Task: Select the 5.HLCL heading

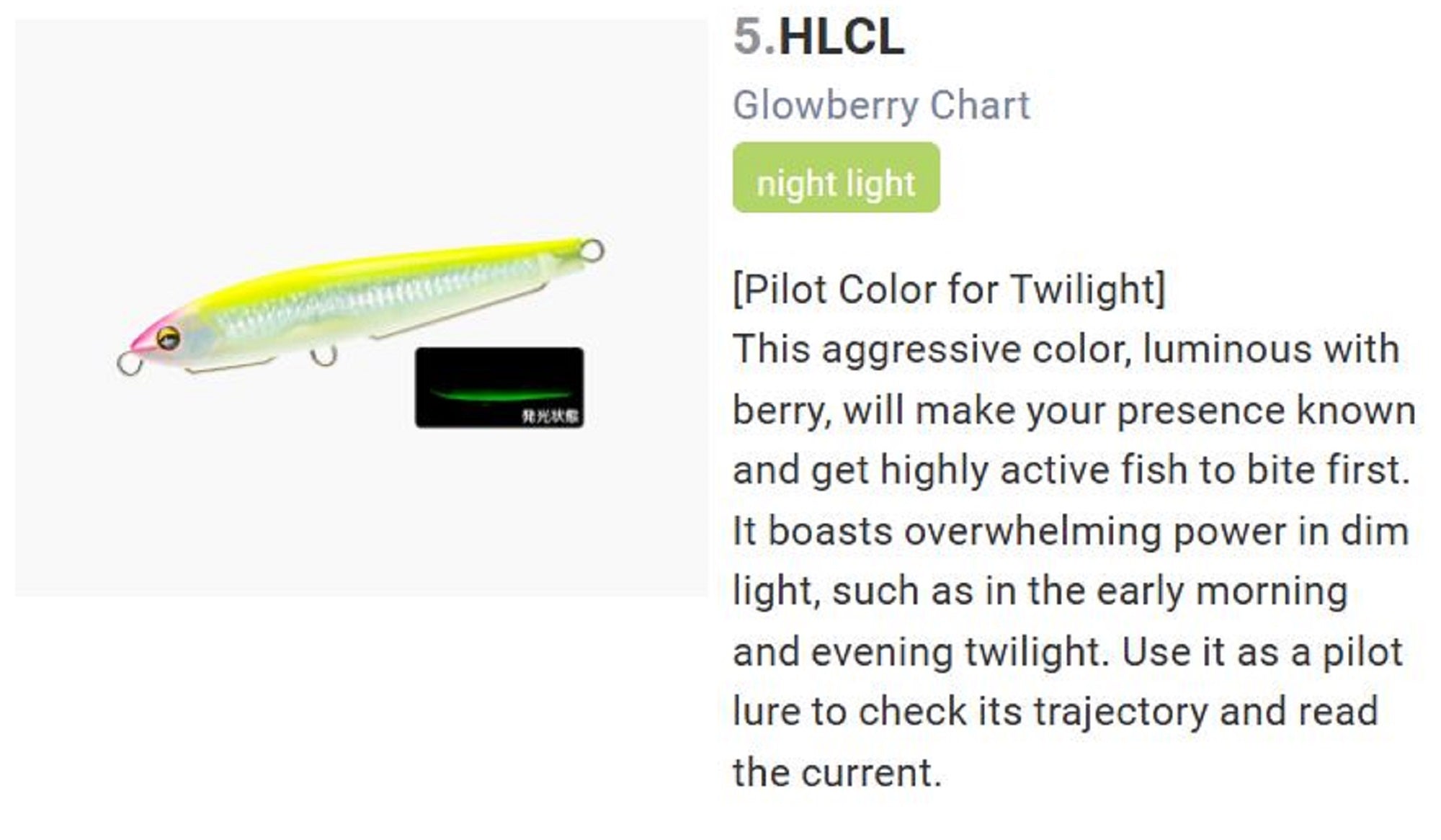Action: [818, 36]
